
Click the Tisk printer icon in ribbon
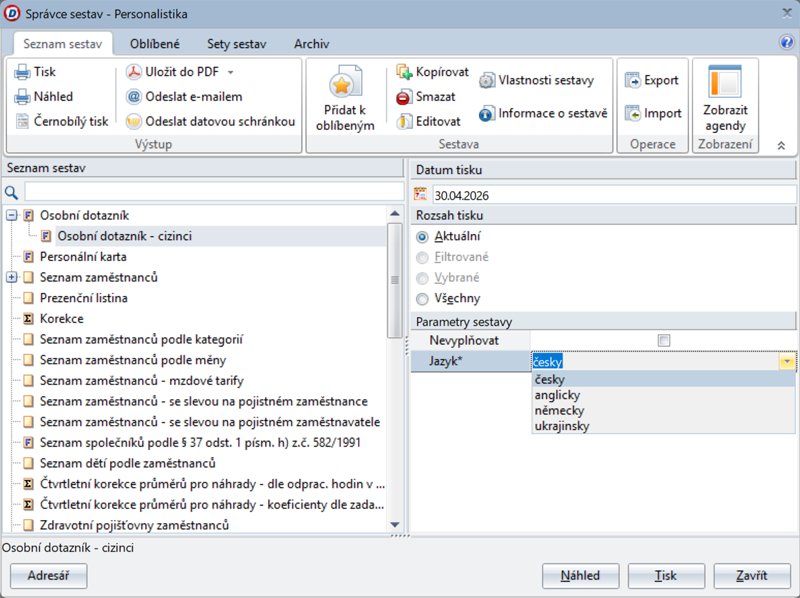point(22,72)
